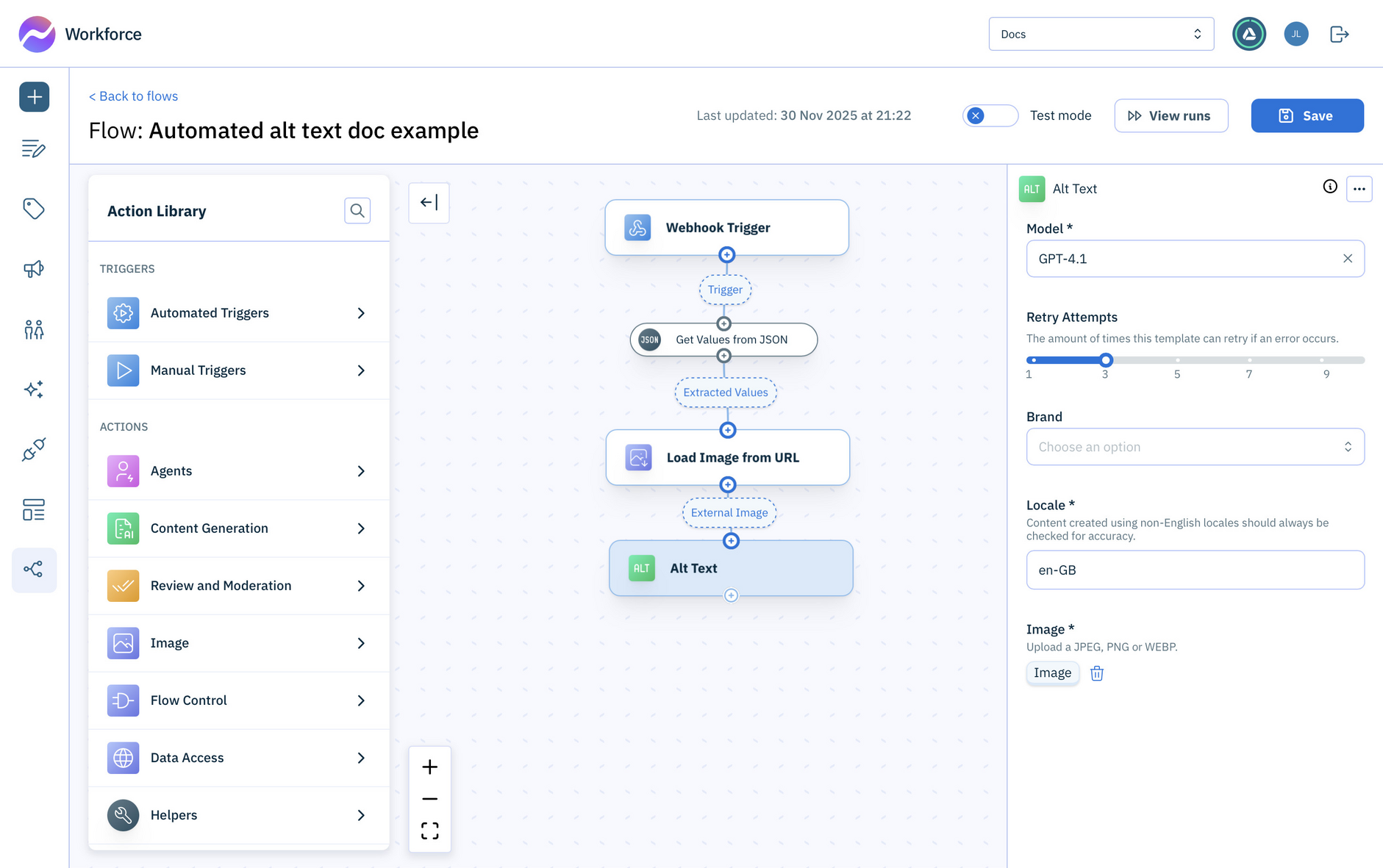
Task: Open the Brand dropdown
Action: coord(1195,447)
